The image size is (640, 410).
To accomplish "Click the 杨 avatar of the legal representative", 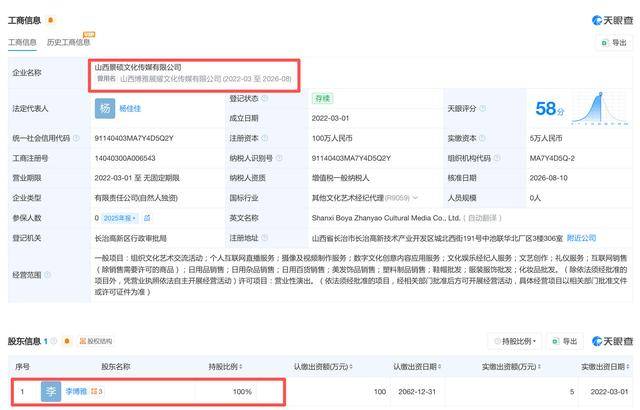I will 105,109.
